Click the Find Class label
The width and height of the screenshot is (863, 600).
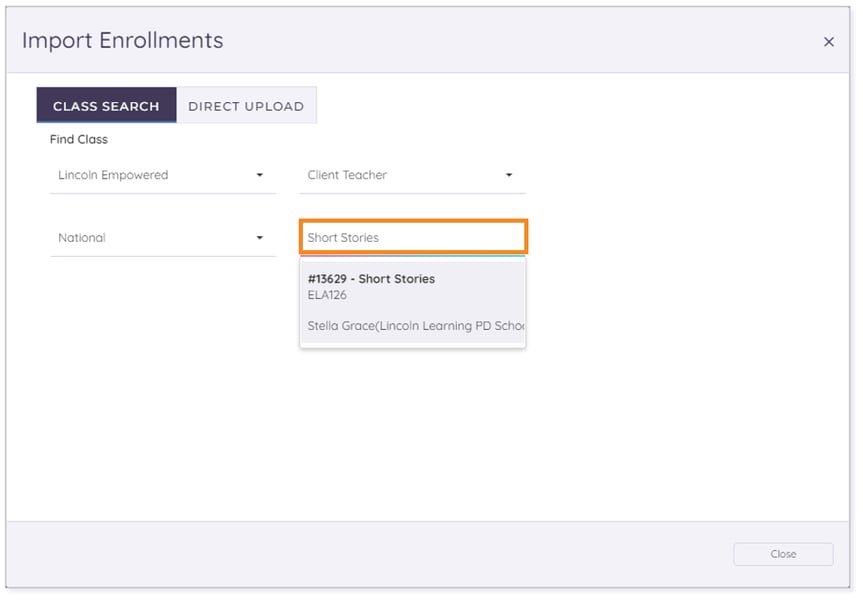(78, 139)
